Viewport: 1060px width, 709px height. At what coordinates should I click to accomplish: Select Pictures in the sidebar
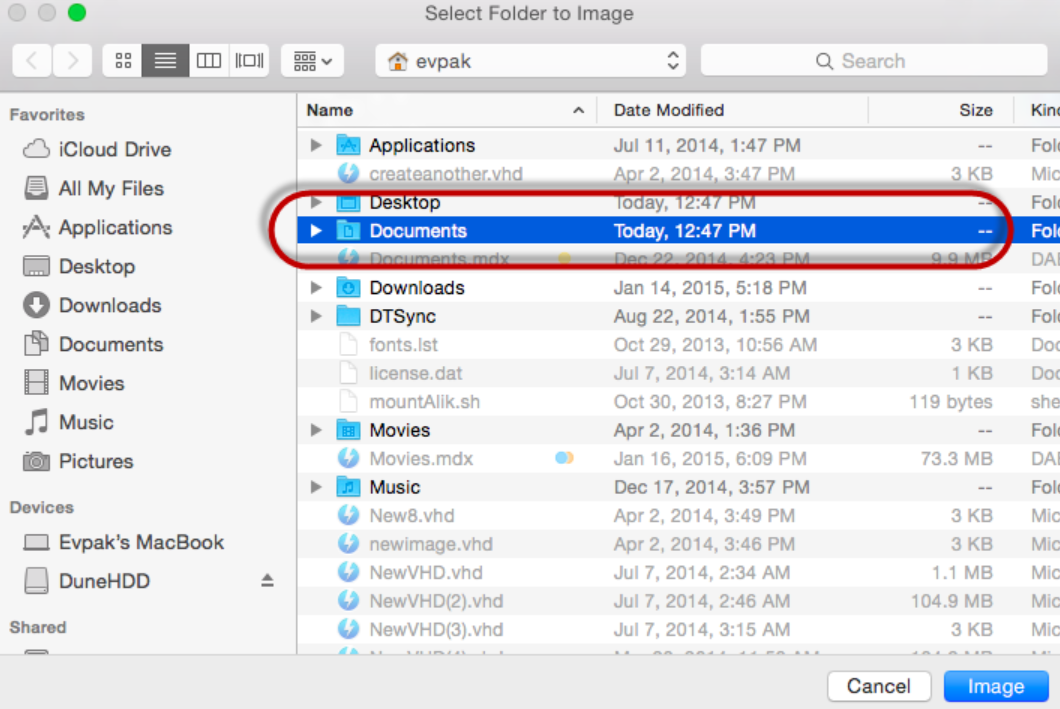tap(95, 462)
